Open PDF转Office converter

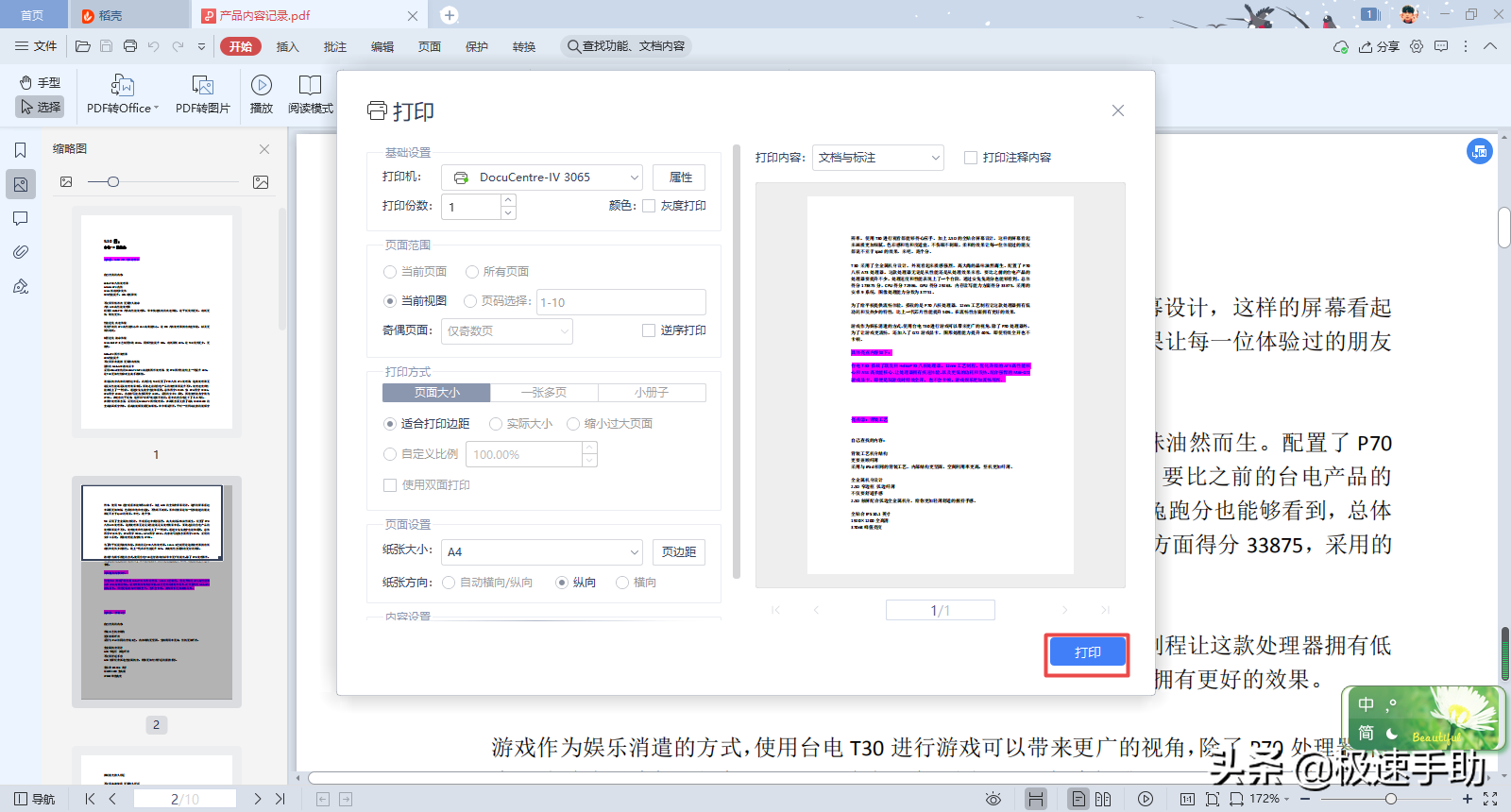123,94
